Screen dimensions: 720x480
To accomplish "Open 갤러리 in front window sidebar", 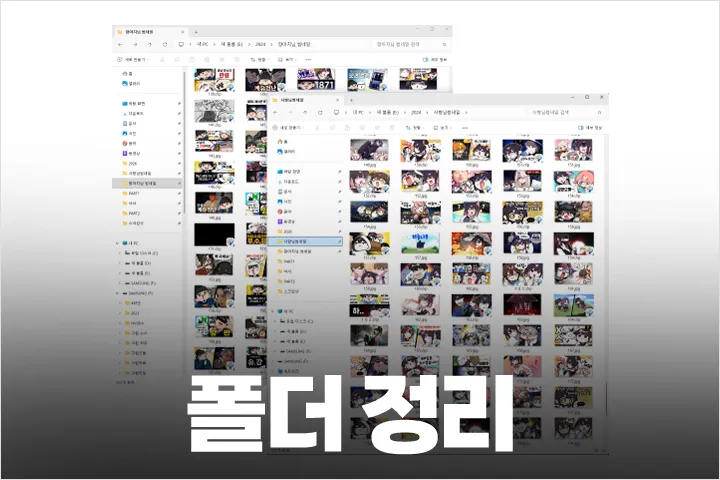I will [286, 152].
